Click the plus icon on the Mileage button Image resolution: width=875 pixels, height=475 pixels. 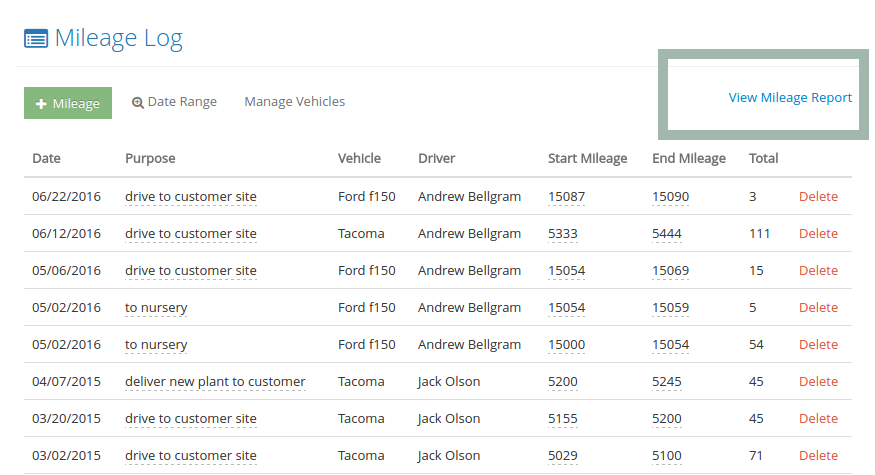41,104
